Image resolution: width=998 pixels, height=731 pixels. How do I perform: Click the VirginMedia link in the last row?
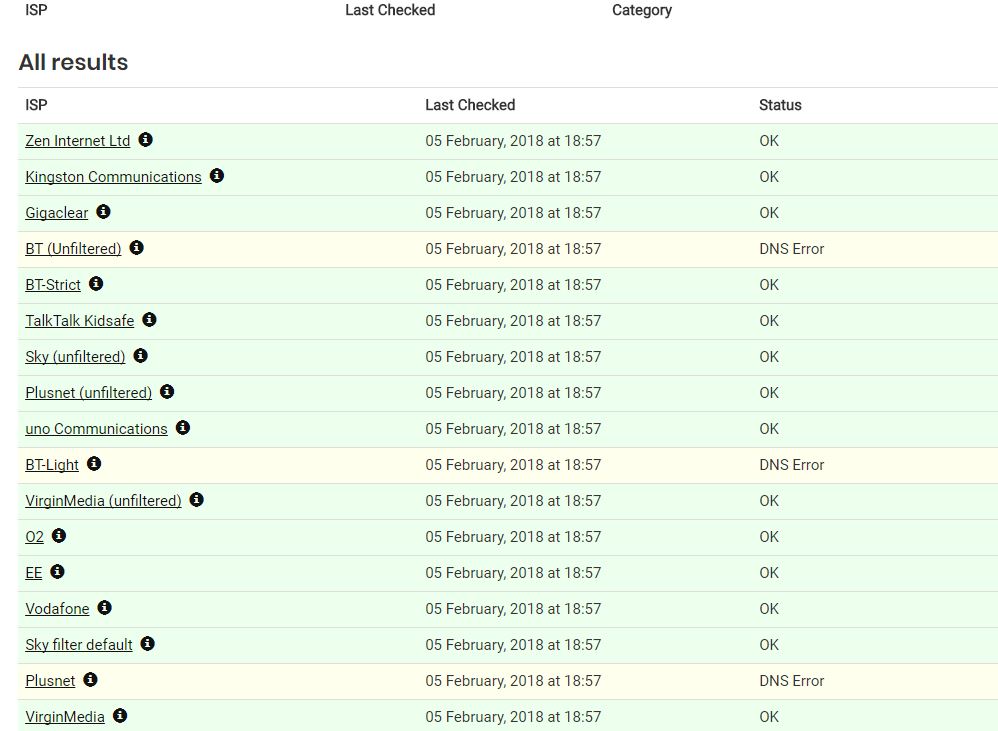(65, 717)
